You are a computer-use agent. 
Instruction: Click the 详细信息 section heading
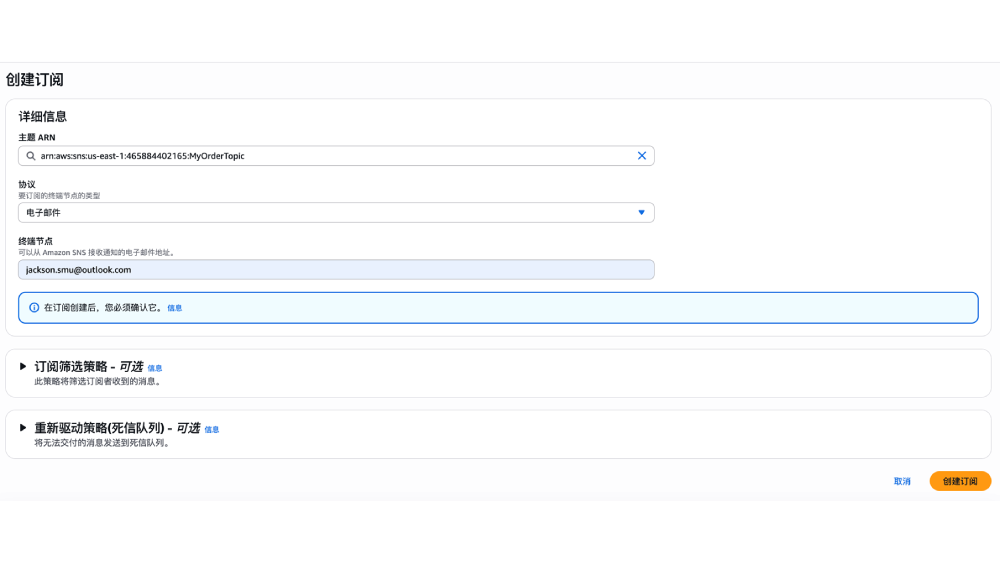(43, 116)
